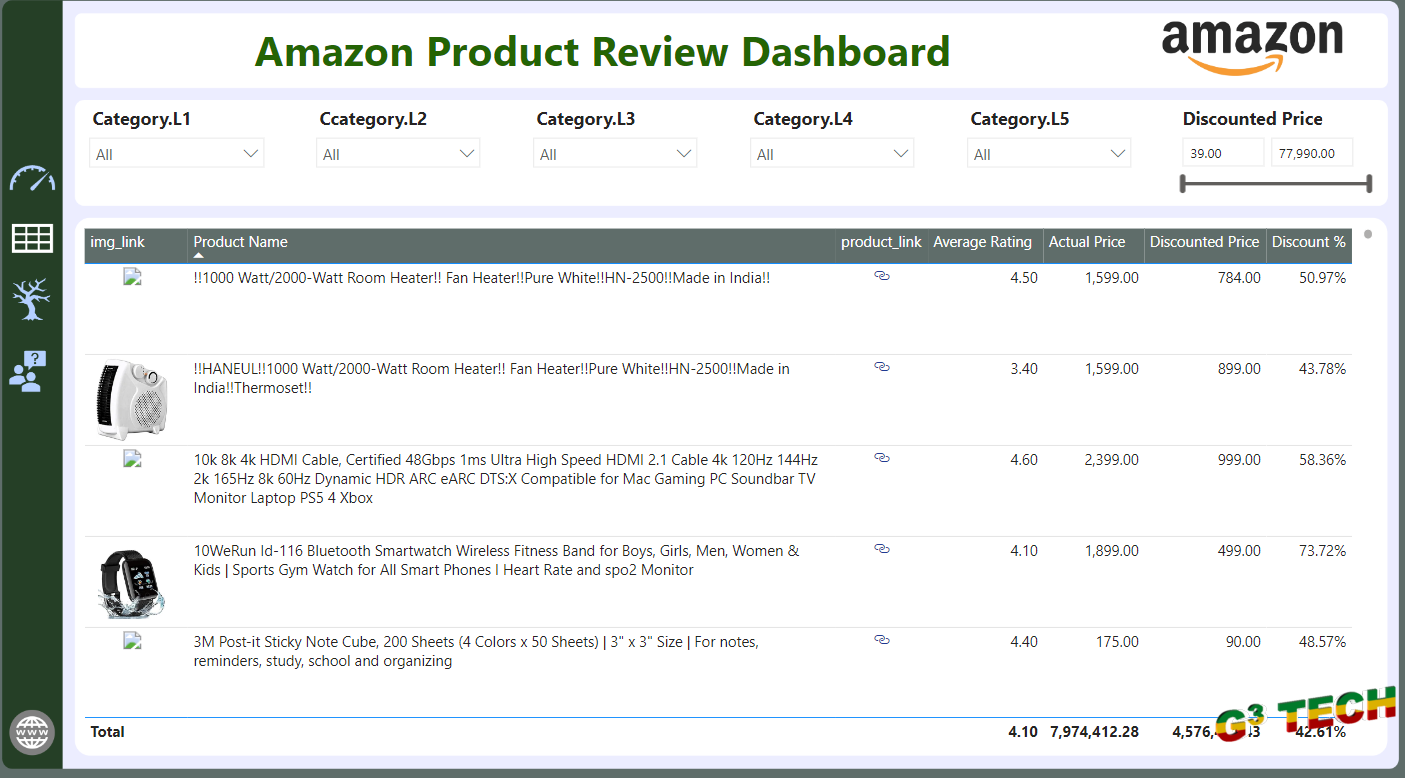The image size is (1405, 778).
Task: Open product link for HANEUL Room Heater row
Action: tap(882, 367)
